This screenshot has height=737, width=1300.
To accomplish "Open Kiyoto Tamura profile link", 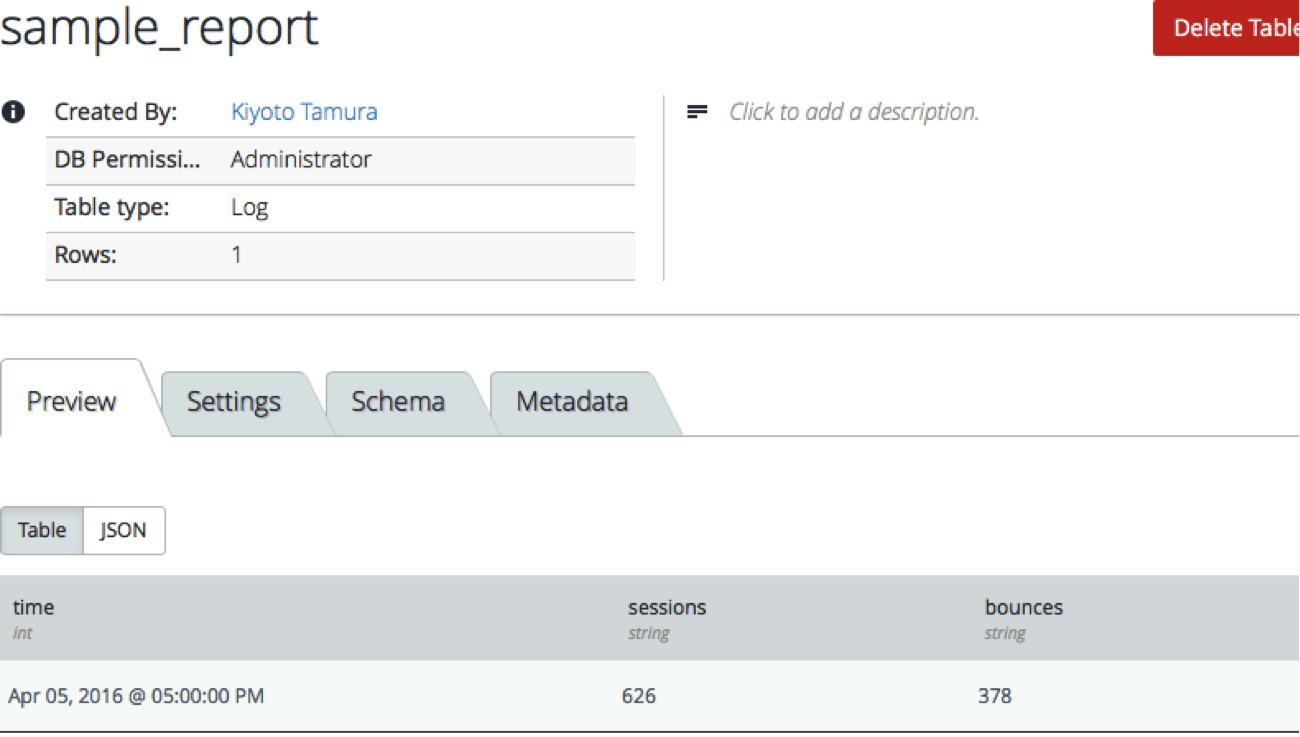I will tap(304, 112).
